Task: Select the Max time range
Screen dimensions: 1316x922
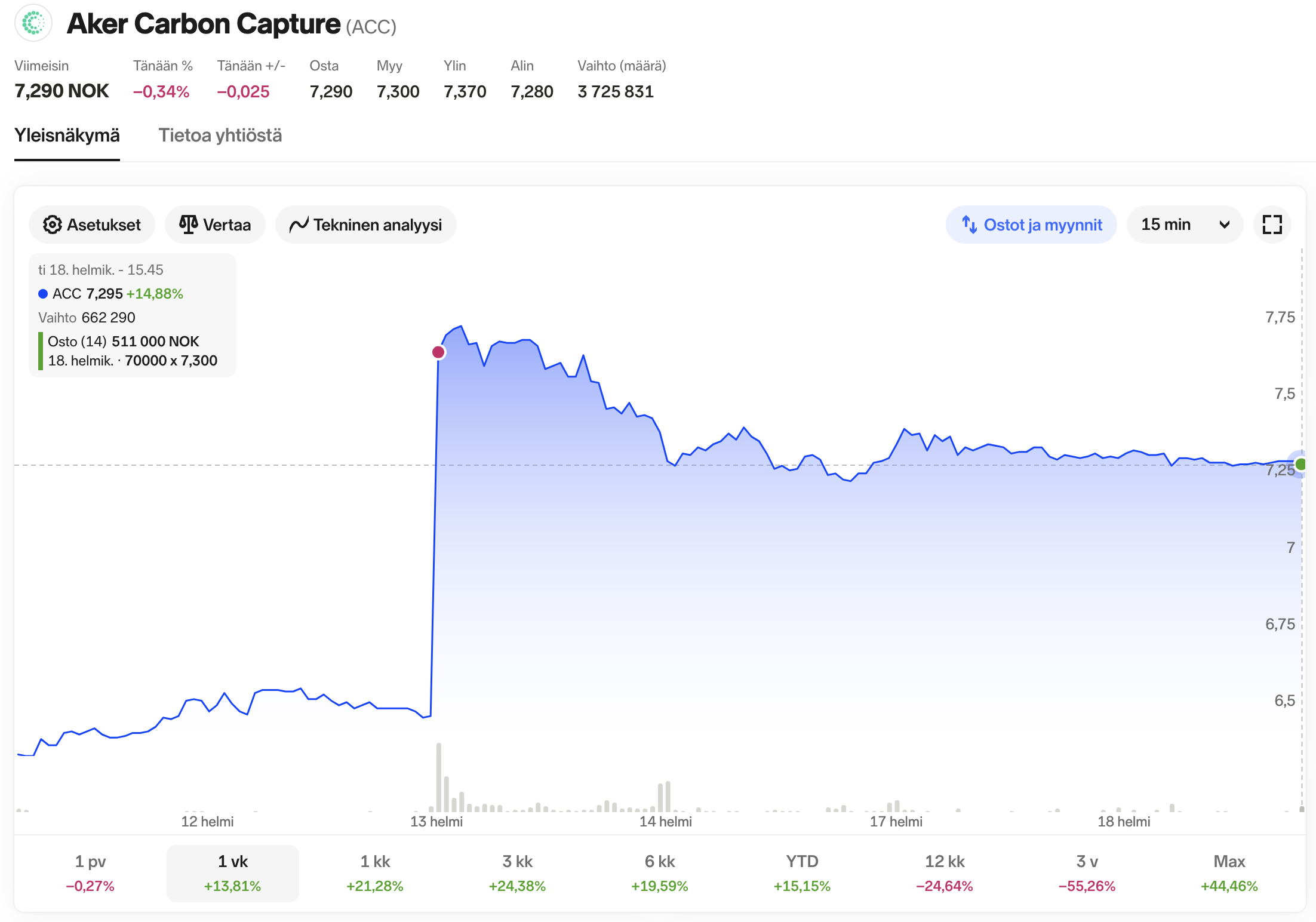Action: [1229, 873]
